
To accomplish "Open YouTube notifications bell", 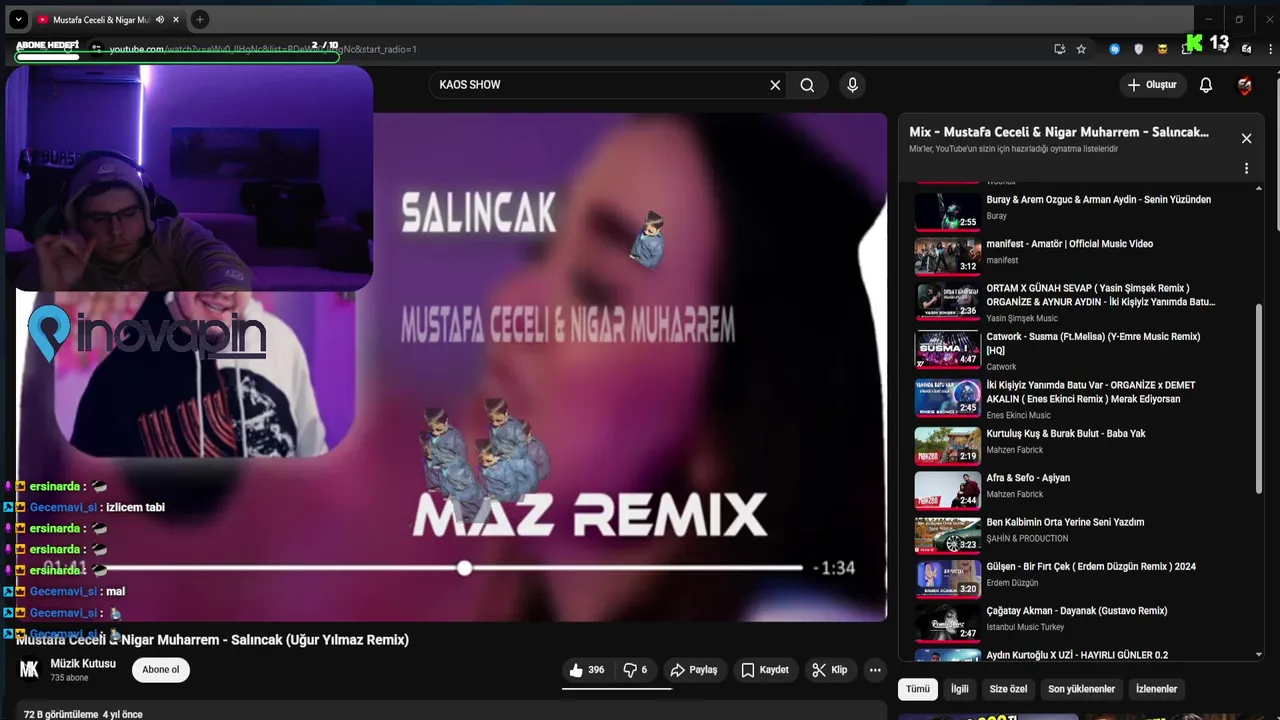I will [x=1206, y=85].
